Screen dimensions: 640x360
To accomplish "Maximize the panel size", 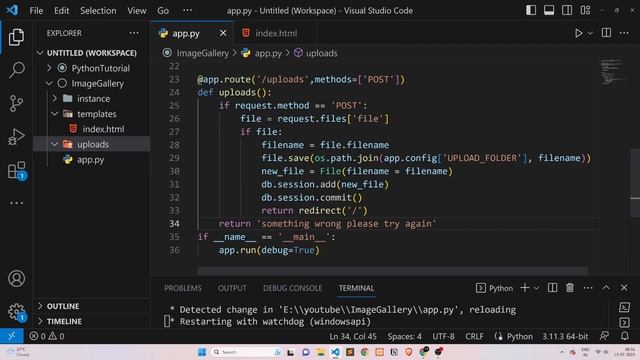I will click(x=606, y=288).
